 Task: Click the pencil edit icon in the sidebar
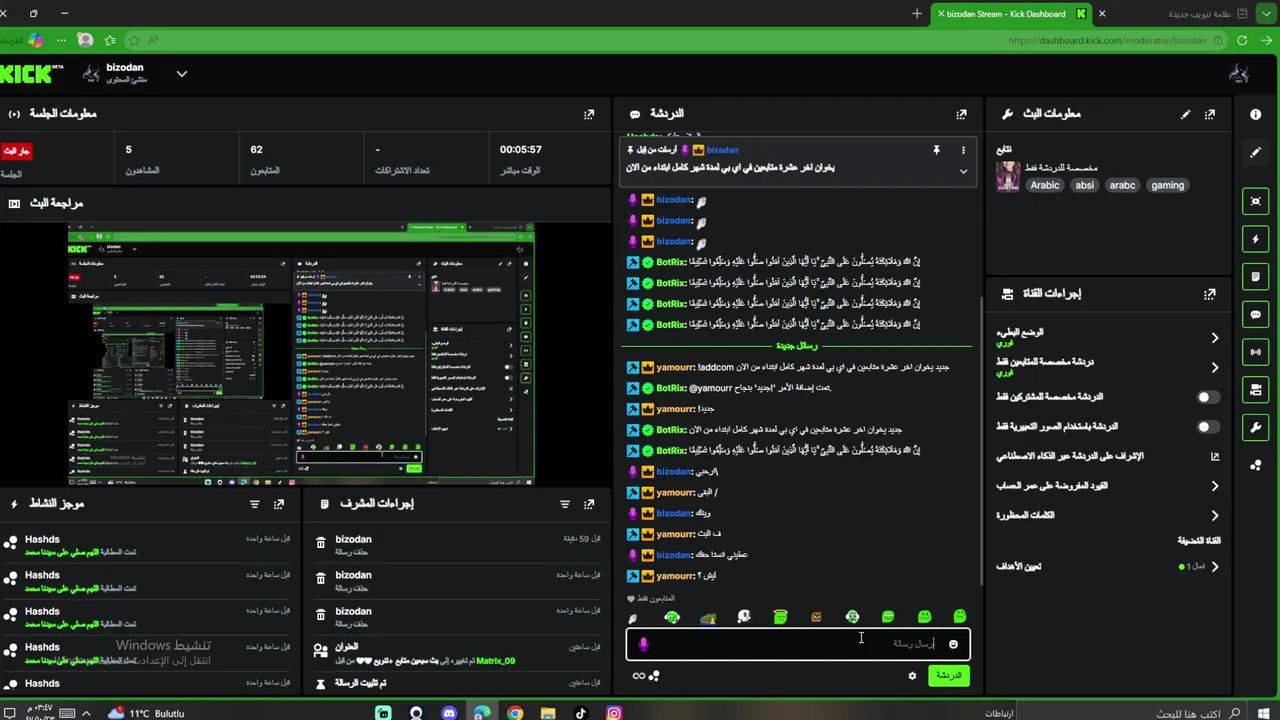tap(1256, 153)
